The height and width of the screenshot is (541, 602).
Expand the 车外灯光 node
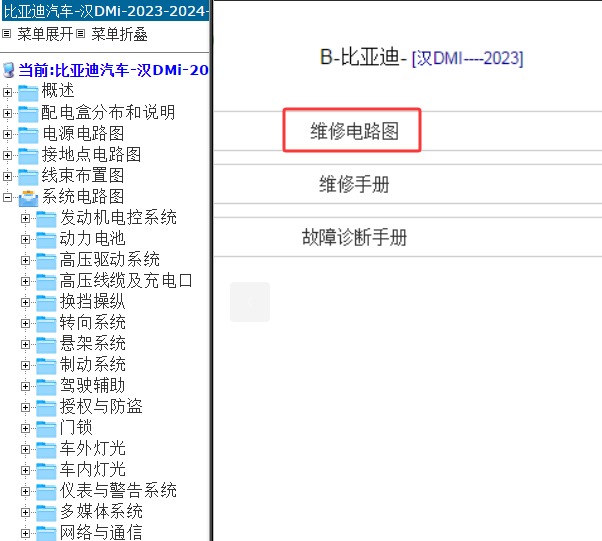pos(25,450)
